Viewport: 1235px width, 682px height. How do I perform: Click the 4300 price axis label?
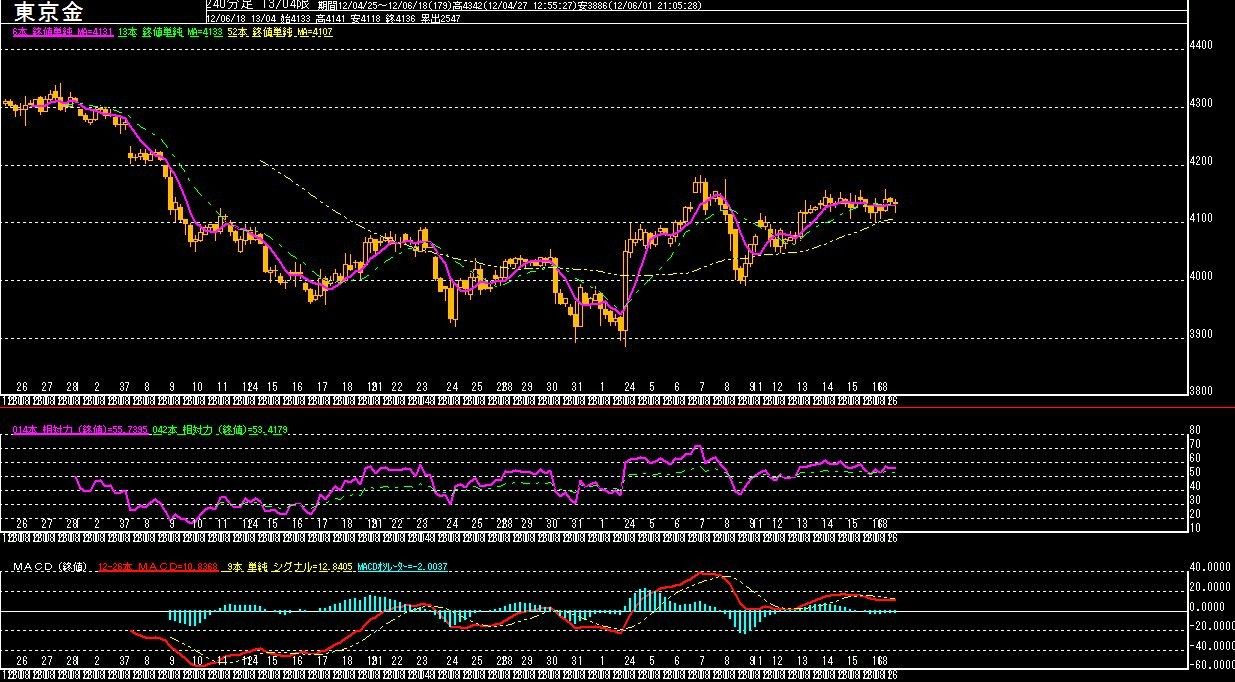[1200, 103]
